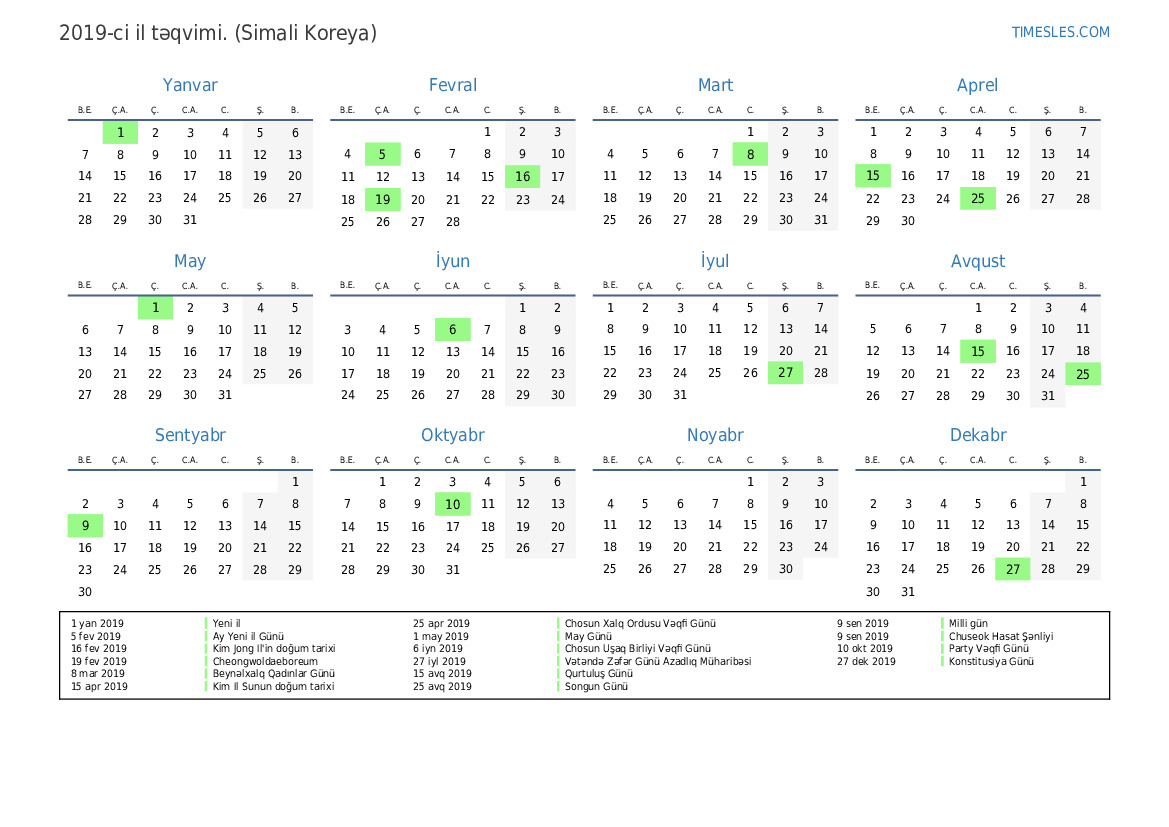
Task: Click the Dekabr month heading
Action: [977, 435]
